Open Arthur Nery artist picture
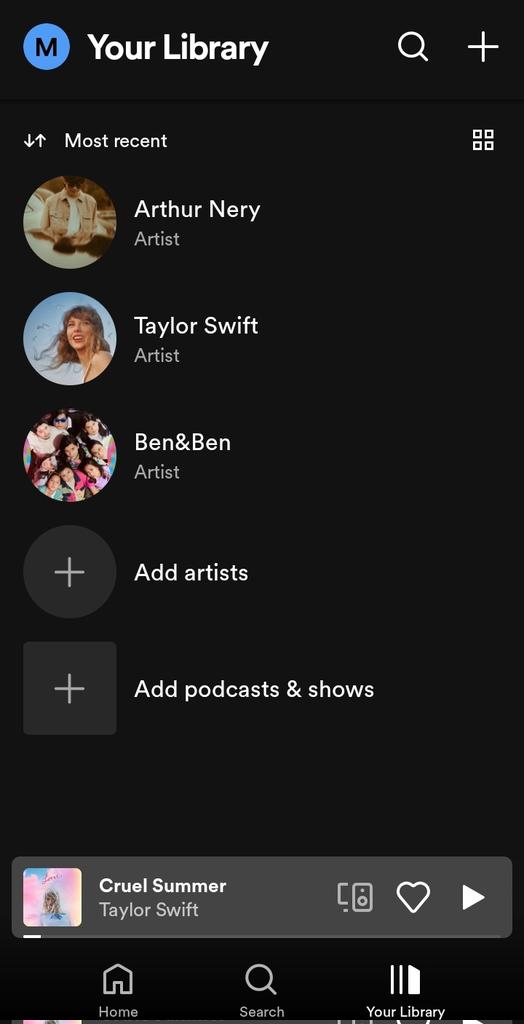Image resolution: width=524 pixels, height=1024 pixels. click(70, 222)
